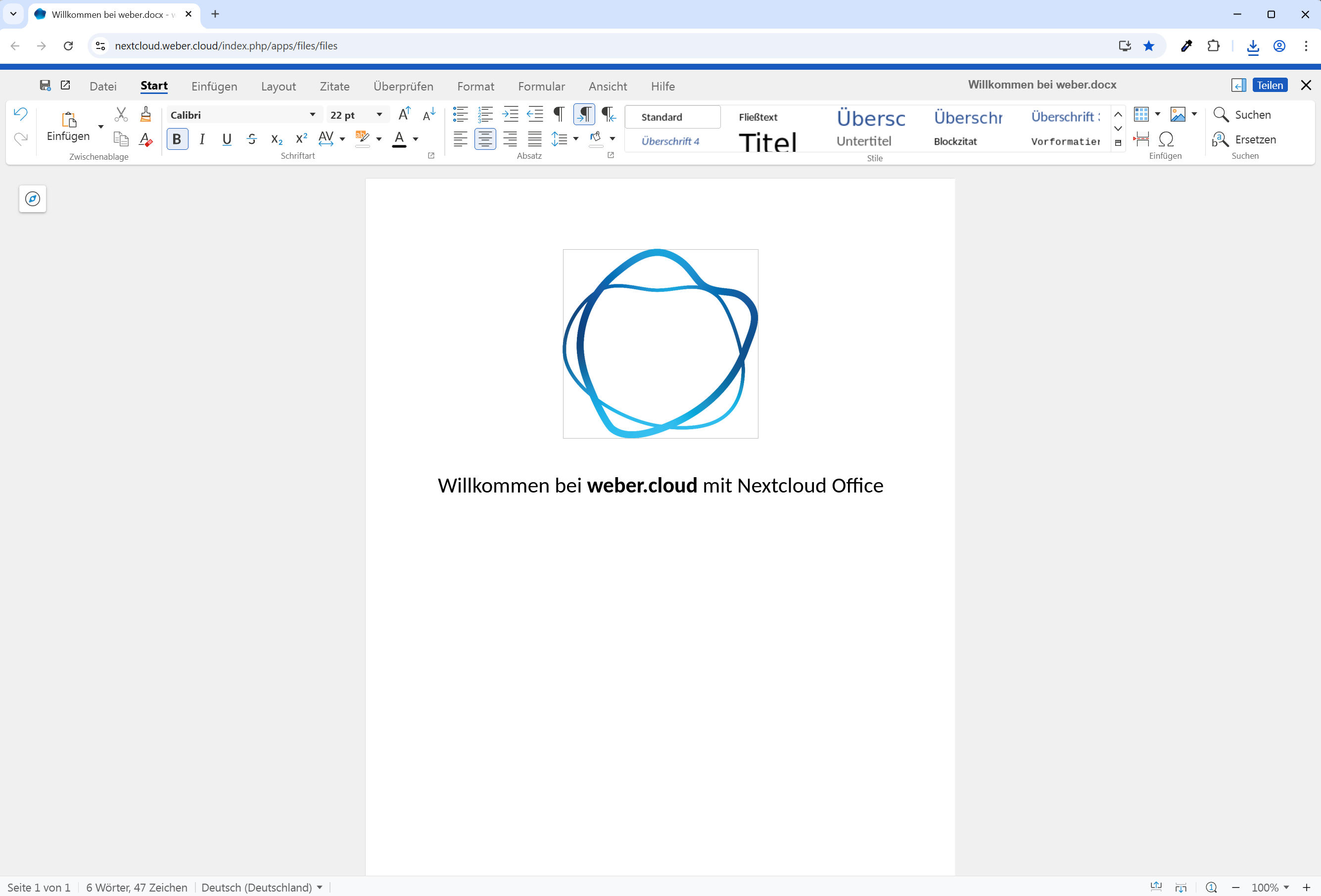Click the blue Teilen button

click(1271, 85)
